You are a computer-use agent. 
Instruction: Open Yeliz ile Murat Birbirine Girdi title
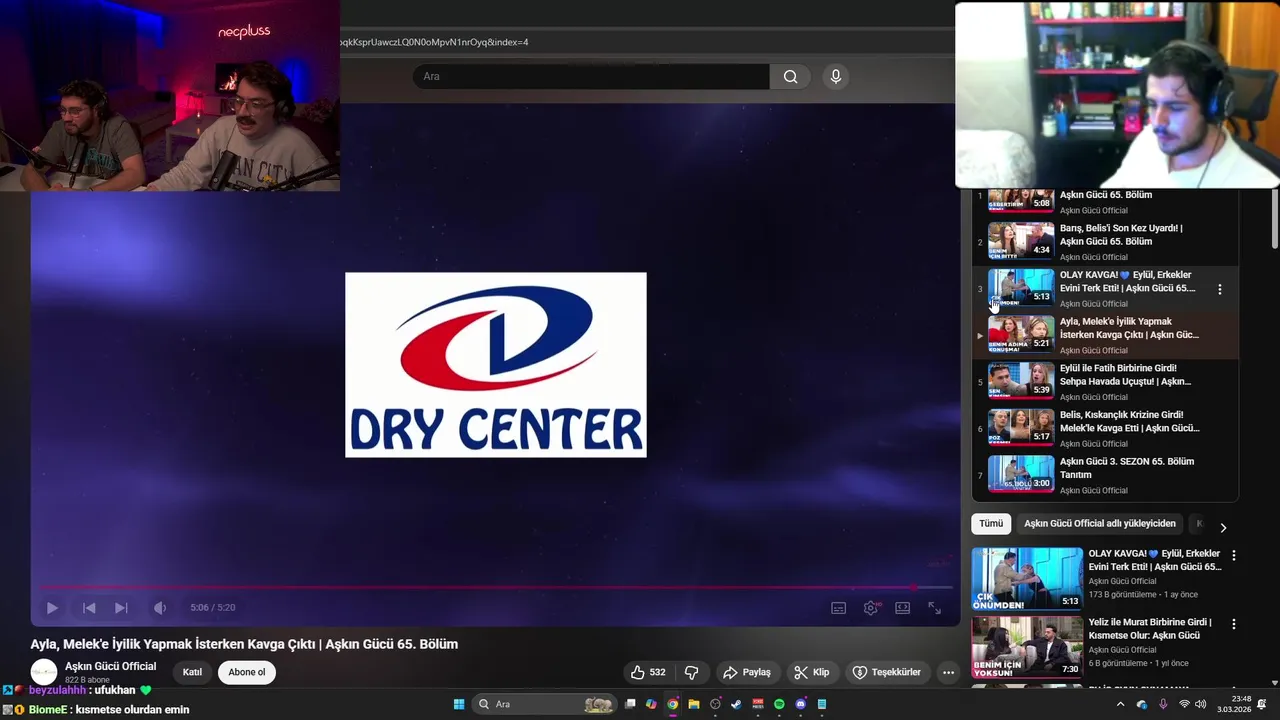[x=1149, y=629]
